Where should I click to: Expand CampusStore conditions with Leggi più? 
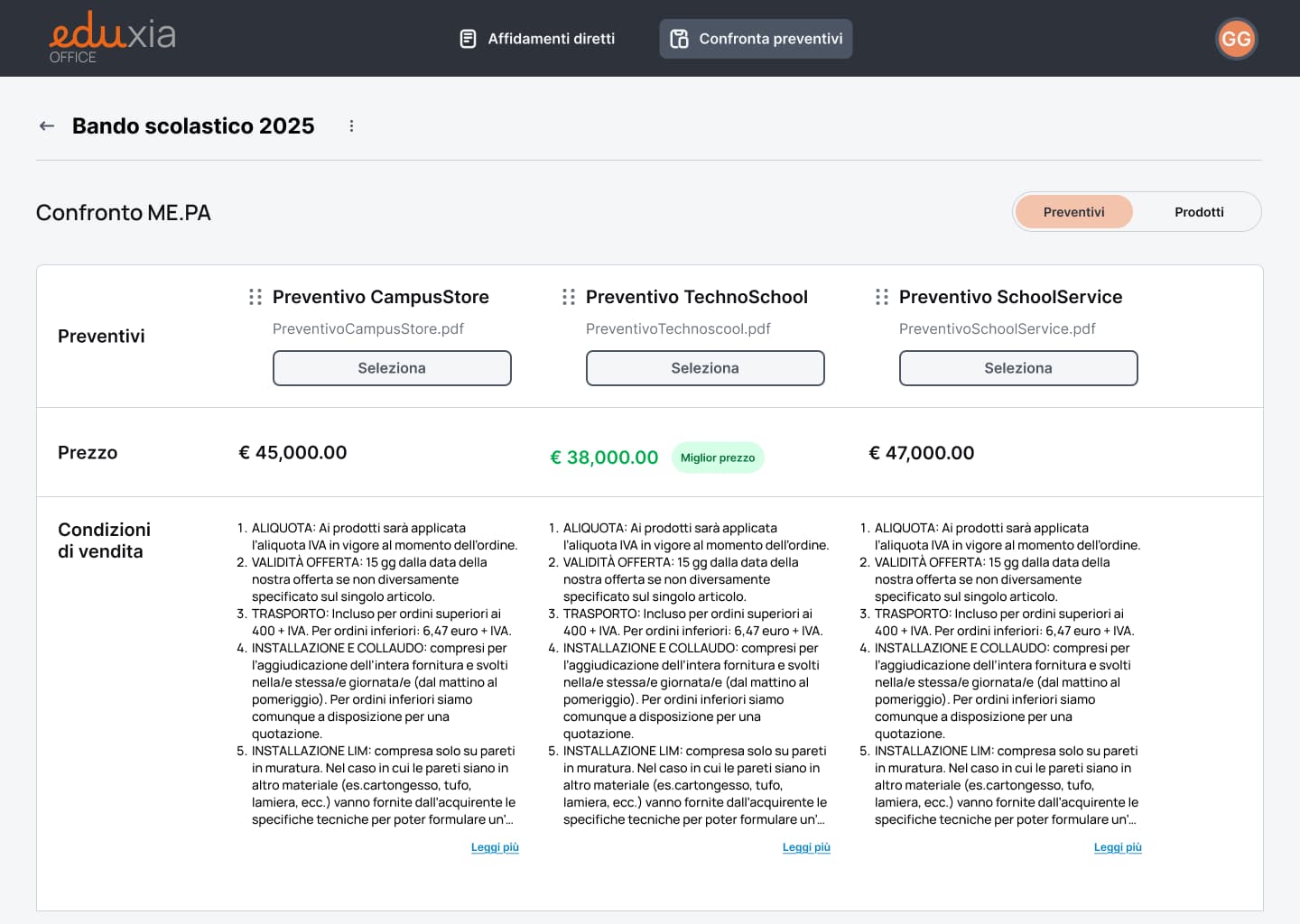tap(495, 847)
